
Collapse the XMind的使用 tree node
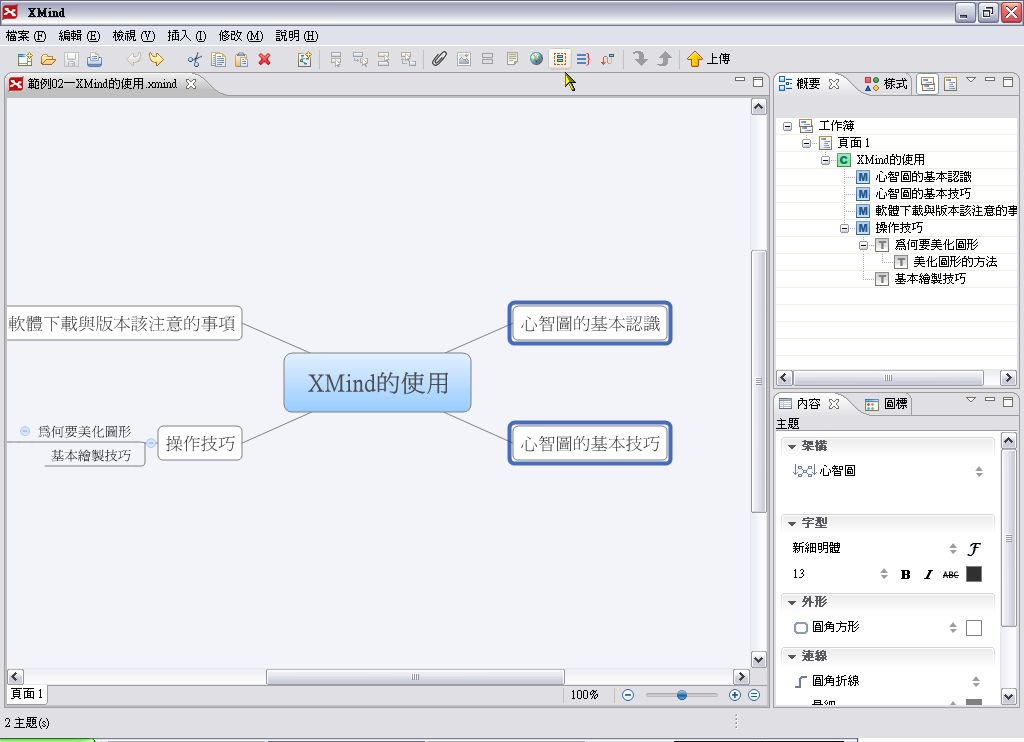(825, 160)
